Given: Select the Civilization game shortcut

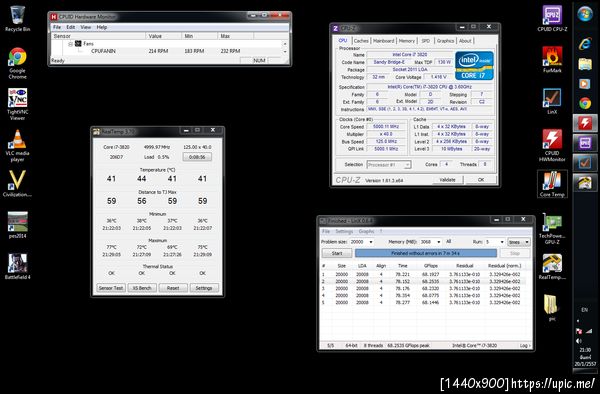Looking at the screenshot, I should (x=18, y=184).
